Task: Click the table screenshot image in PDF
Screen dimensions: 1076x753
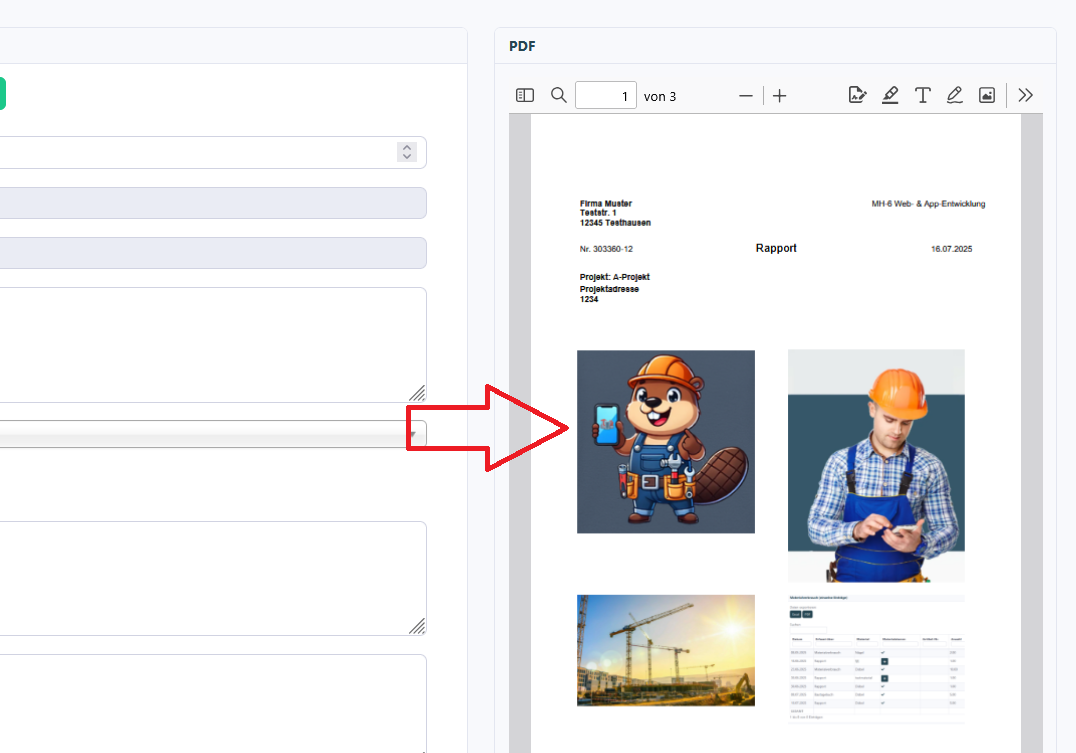Action: (876, 658)
